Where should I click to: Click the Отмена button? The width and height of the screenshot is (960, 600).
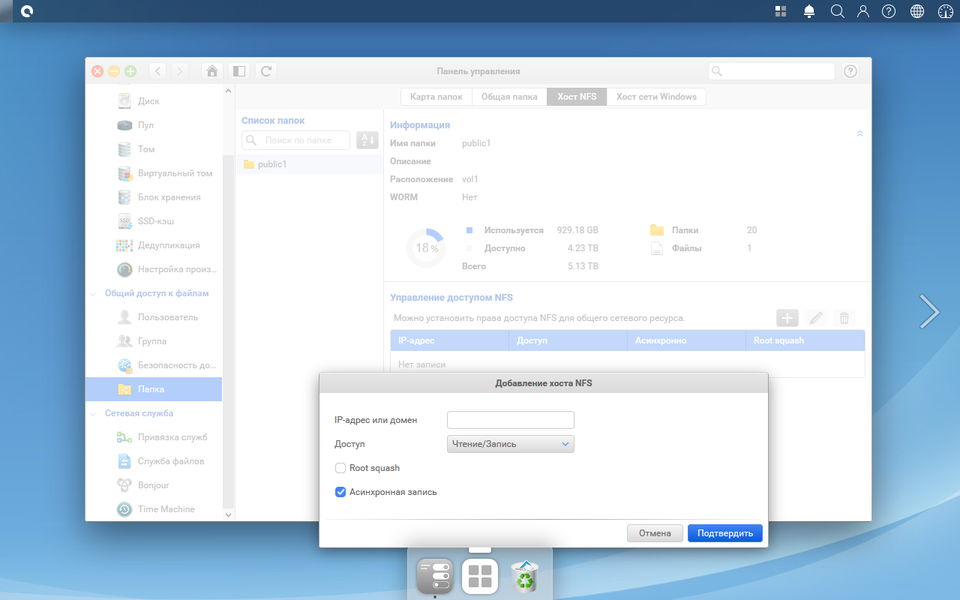click(654, 533)
